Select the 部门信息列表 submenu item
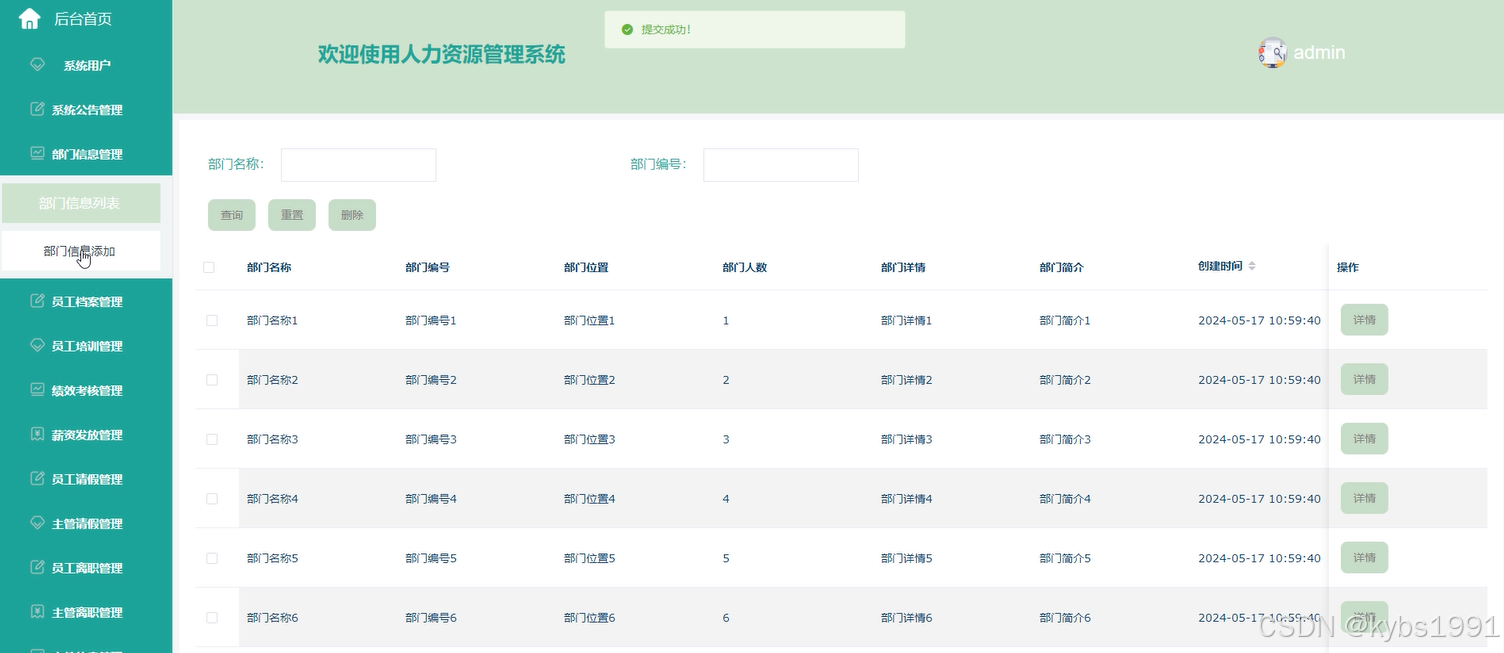Screen dimensions: 1504x653 [x=81, y=203]
